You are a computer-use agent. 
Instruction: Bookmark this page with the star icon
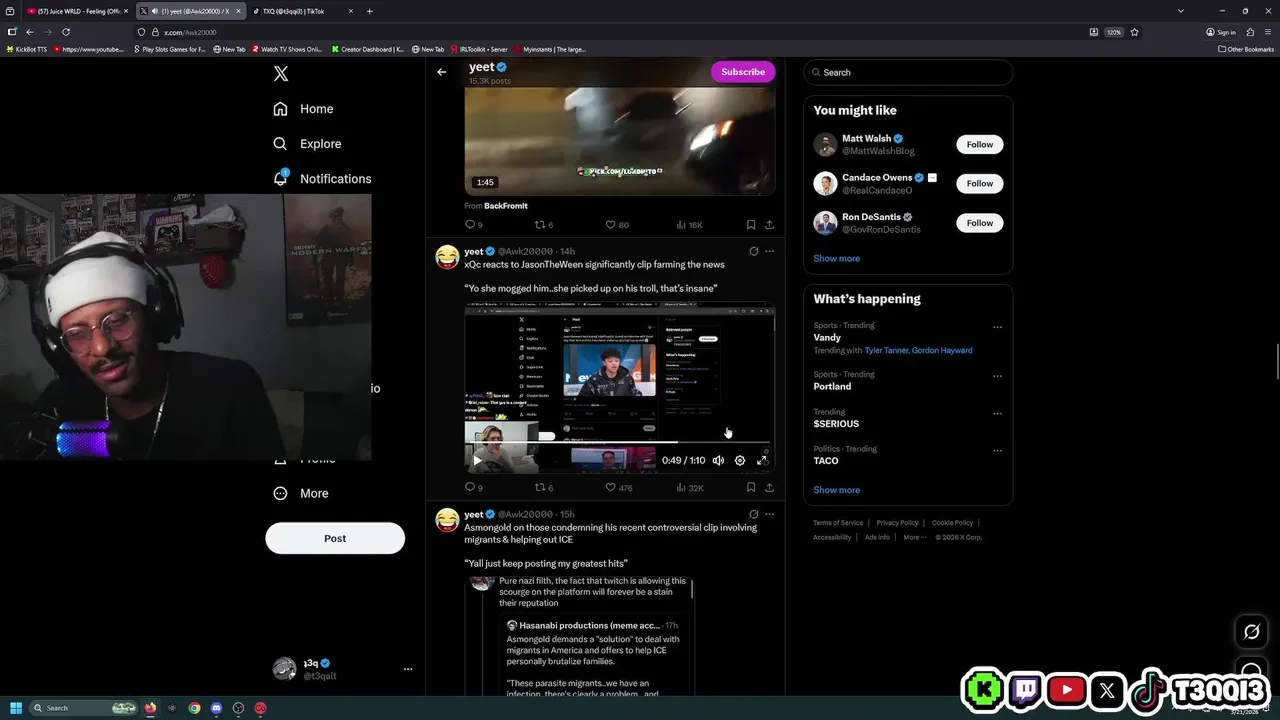pyautogui.click(x=1134, y=32)
